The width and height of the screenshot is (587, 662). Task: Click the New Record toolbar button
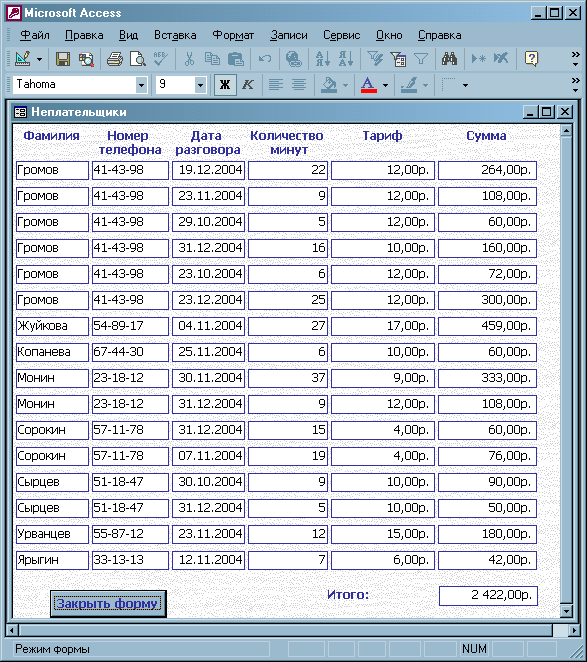[478, 59]
